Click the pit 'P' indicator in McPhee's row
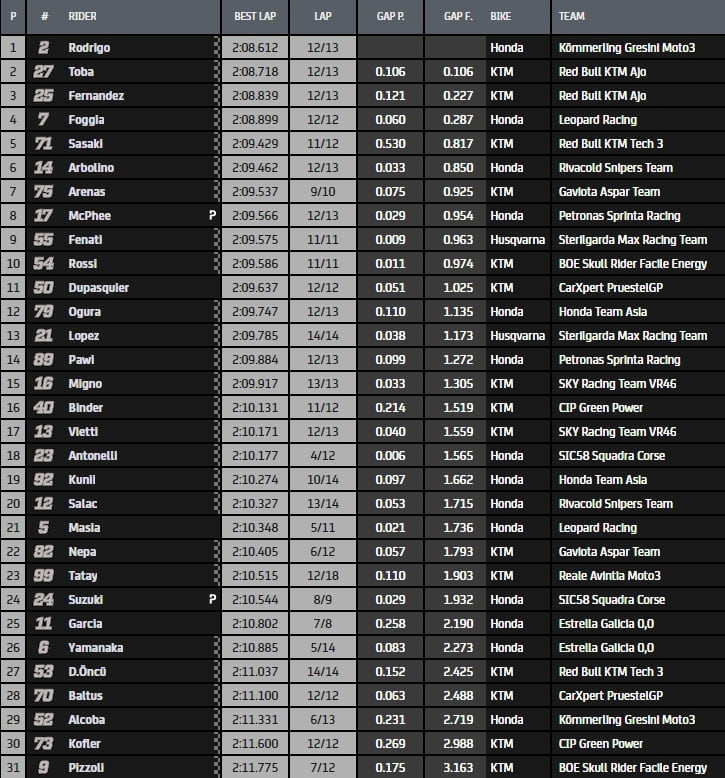Viewport: 725px width, 778px height. pyautogui.click(x=212, y=215)
